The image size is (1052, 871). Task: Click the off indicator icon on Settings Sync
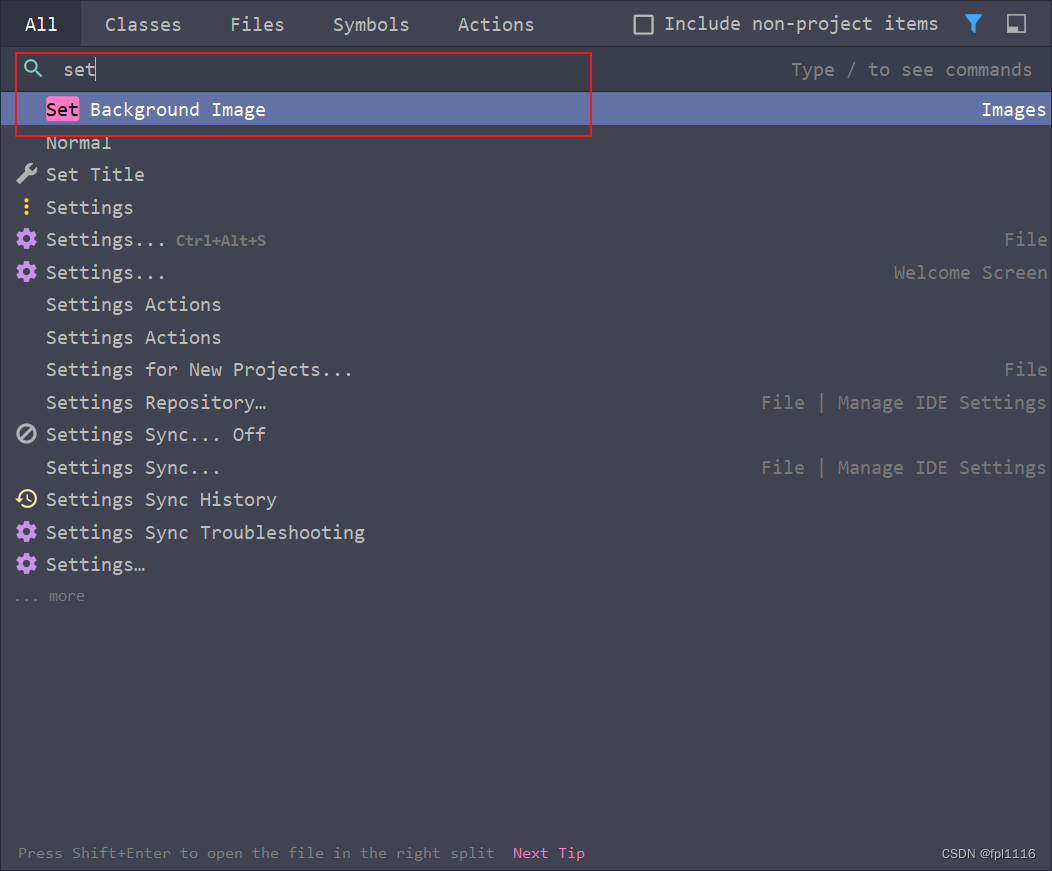25,434
